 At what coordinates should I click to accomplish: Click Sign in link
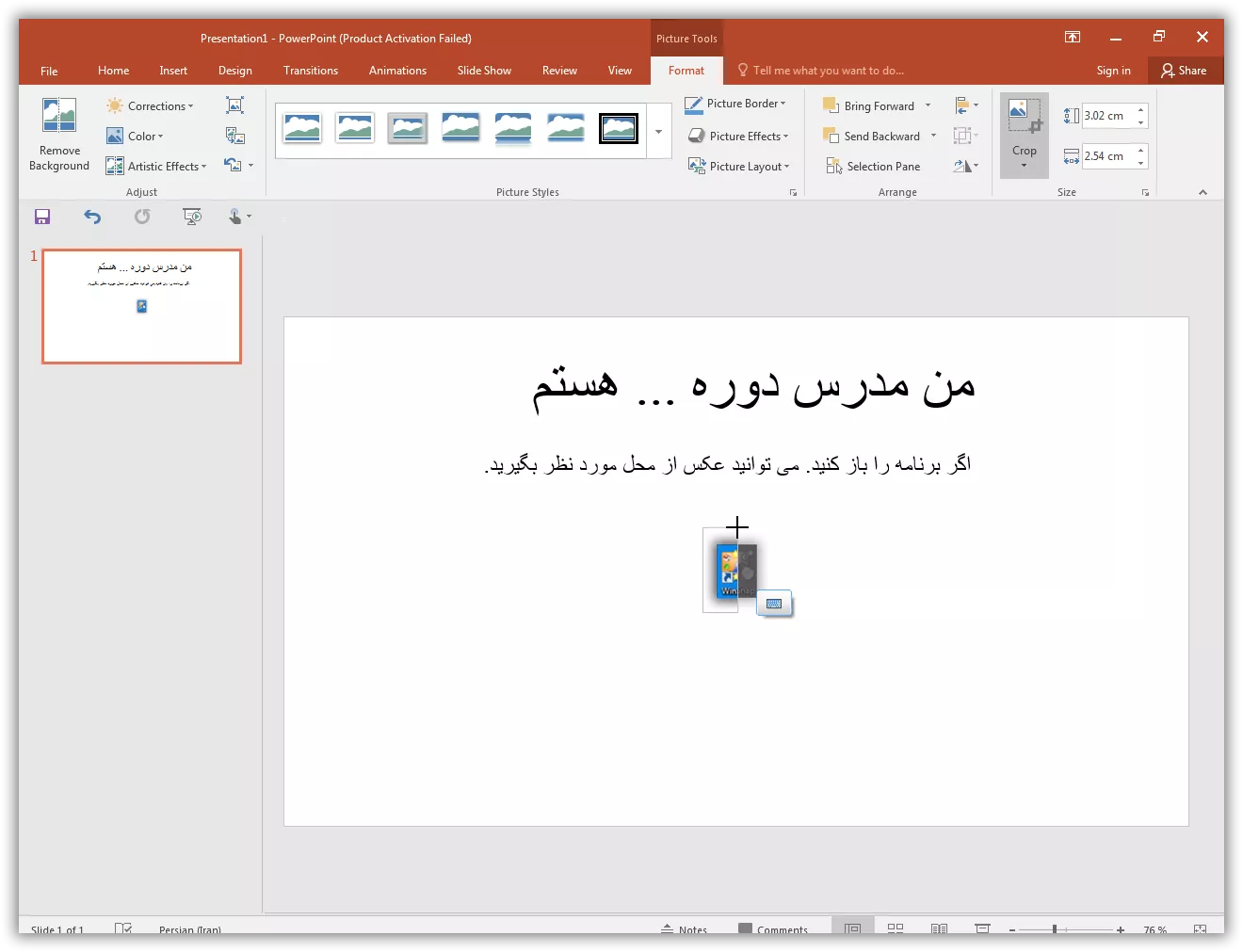coord(1113,71)
